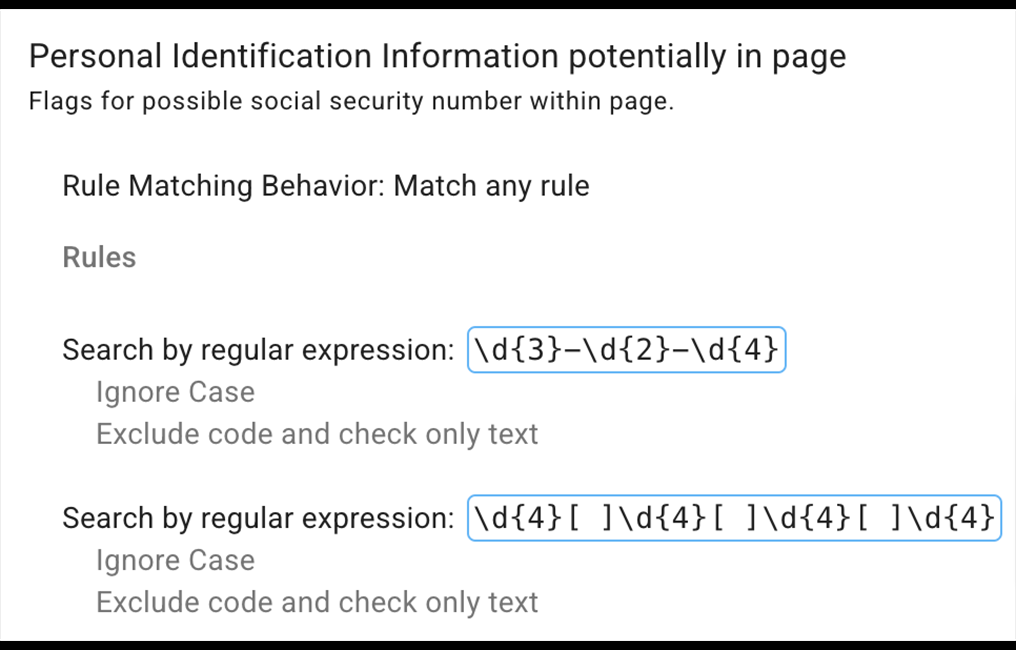Enable Ignore Case on the first rule

coord(175,392)
